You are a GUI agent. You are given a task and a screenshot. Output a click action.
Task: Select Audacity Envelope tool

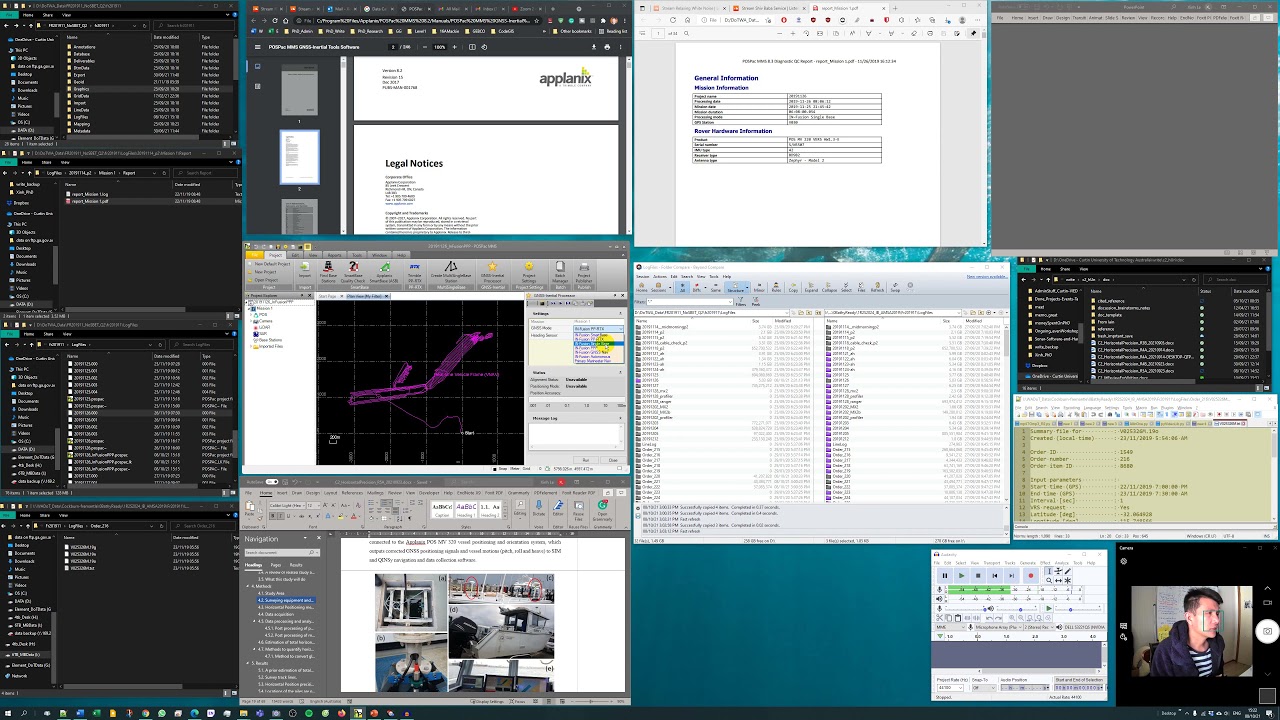pyautogui.click(x=1058, y=571)
